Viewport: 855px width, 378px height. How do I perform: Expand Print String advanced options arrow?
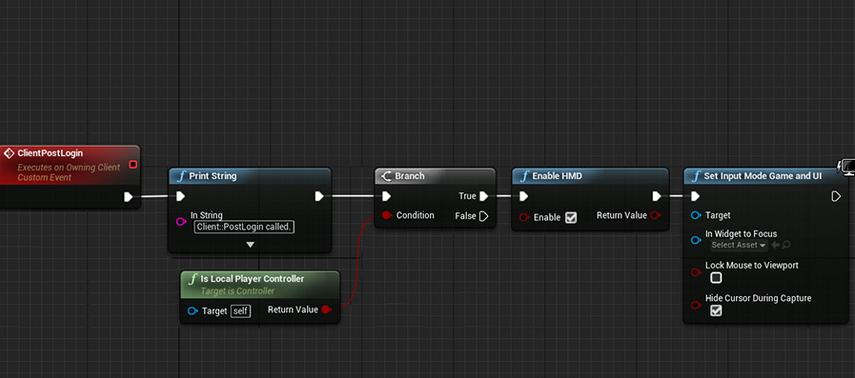pyautogui.click(x=250, y=245)
